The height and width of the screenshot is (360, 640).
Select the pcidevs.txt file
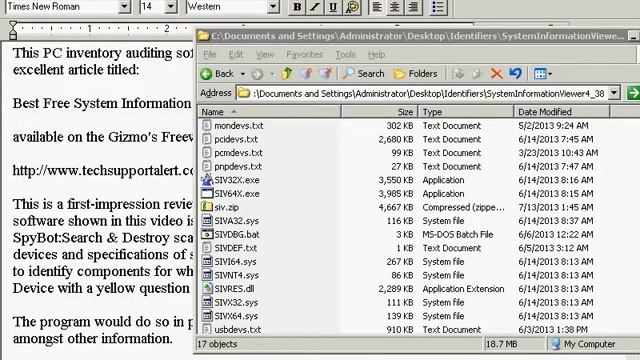[236, 139]
